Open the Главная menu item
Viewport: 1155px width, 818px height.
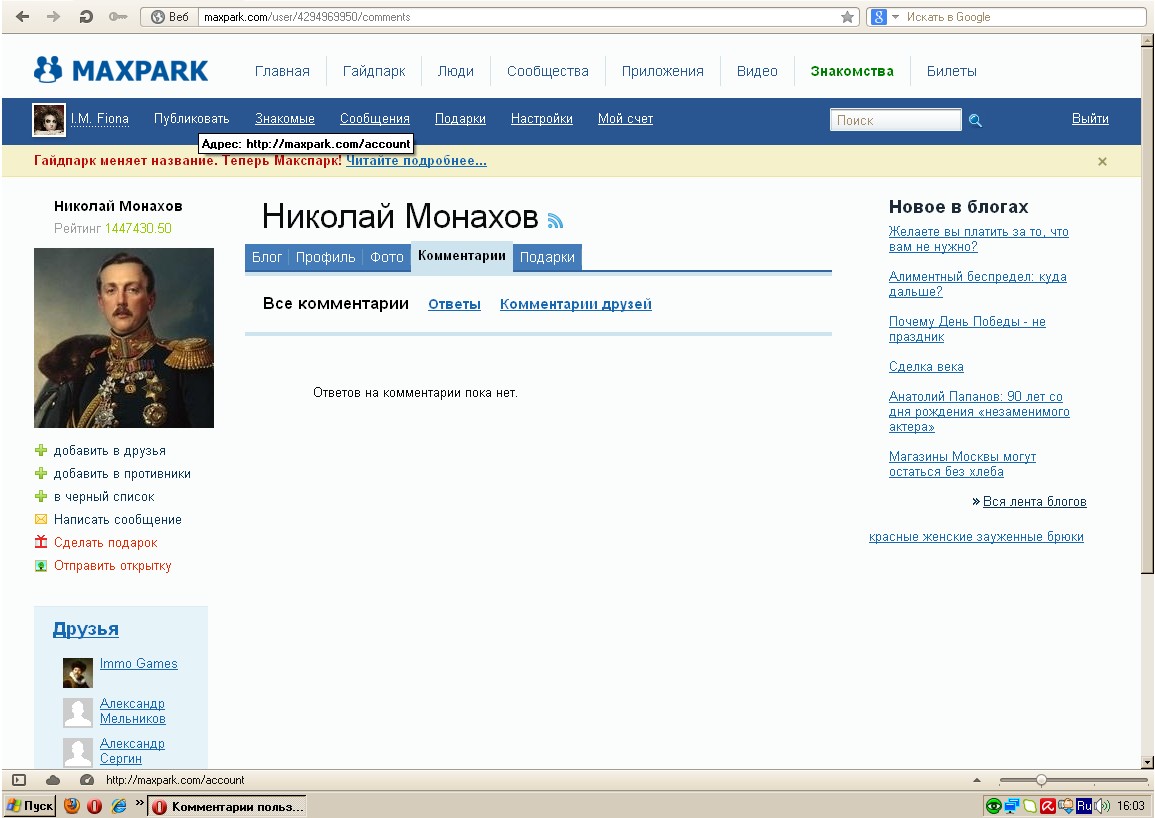[x=282, y=71]
